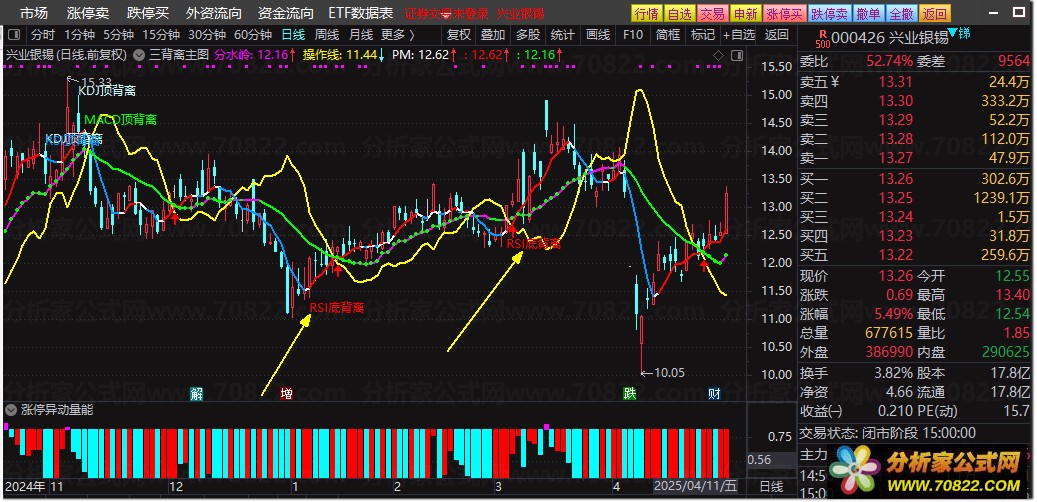This screenshot has width=1037, height=502.
Task: Click the 交易状态 闭市阶段 status line
Action: pyautogui.click(x=888, y=433)
